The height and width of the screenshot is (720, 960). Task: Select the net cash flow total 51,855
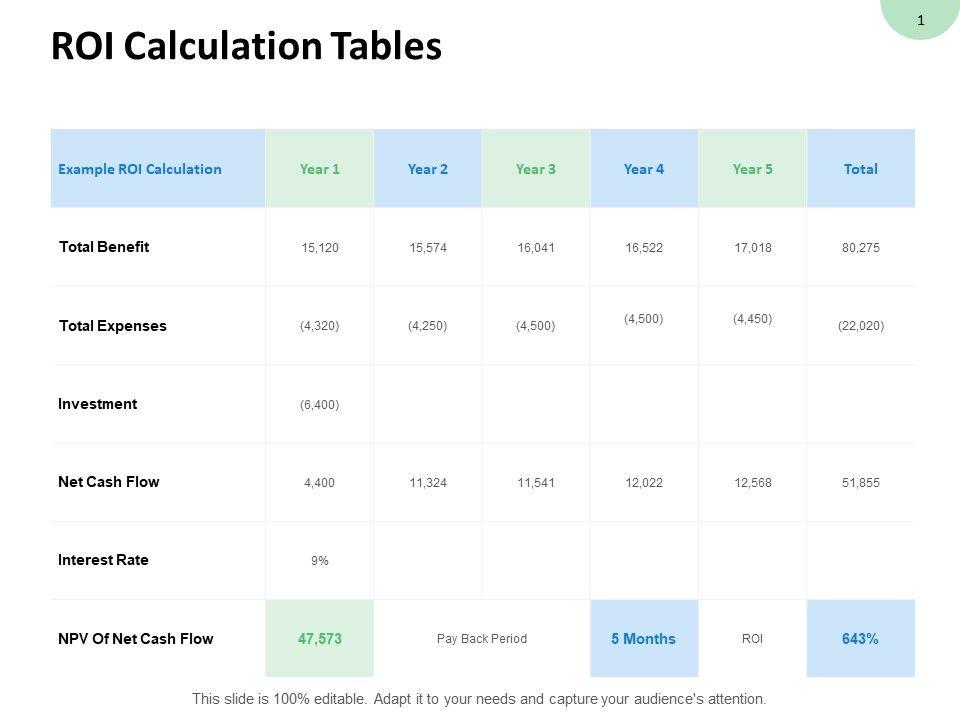pyautogui.click(x=860, y=483)
